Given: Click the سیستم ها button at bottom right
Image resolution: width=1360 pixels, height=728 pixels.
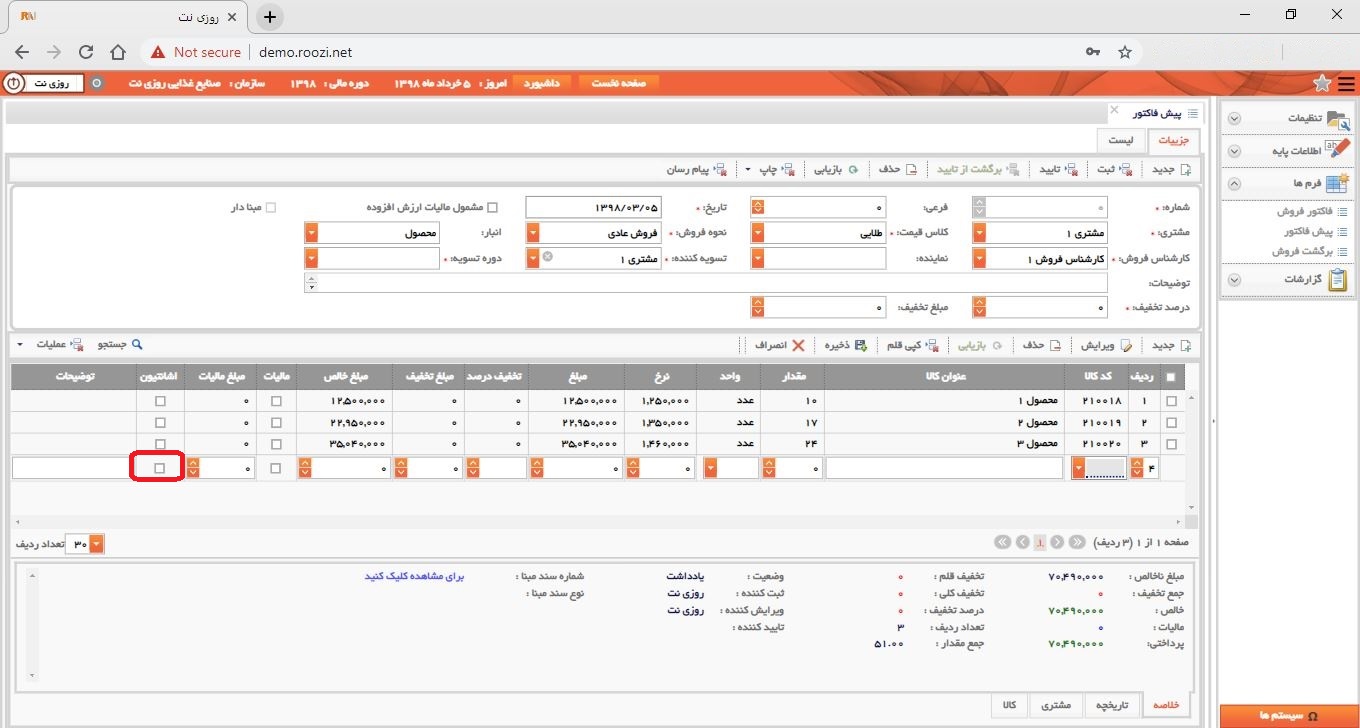Looking at the screenshot, I should [x=1289, y=716].
